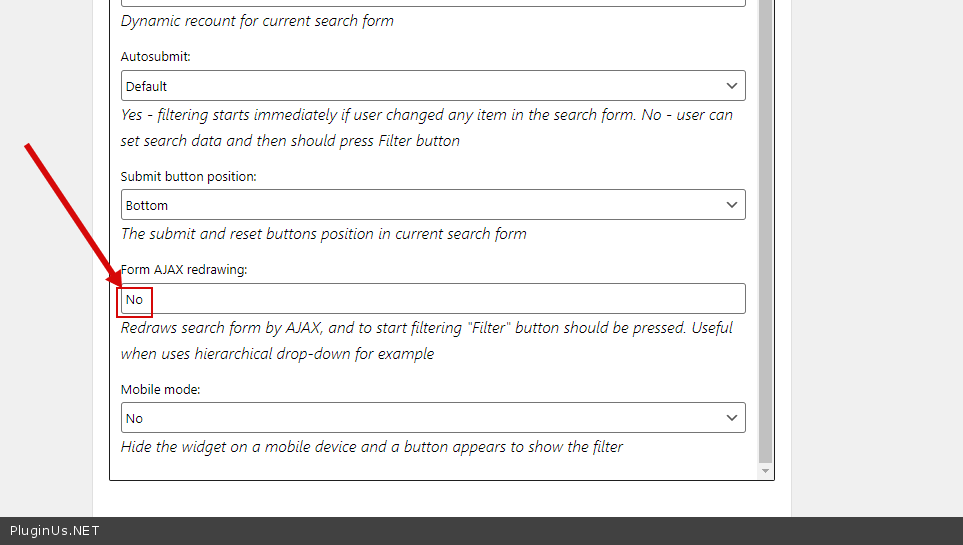The image size is (963, 545).
Task: Click the input field above Dynamic recount text
Action: coord(433,3)
